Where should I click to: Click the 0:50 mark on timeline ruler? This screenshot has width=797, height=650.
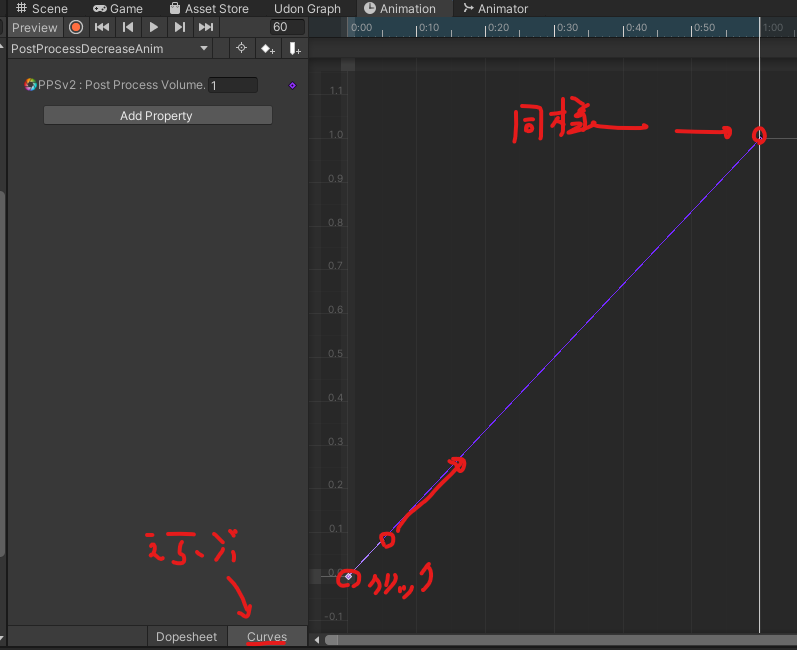(704, 27)
